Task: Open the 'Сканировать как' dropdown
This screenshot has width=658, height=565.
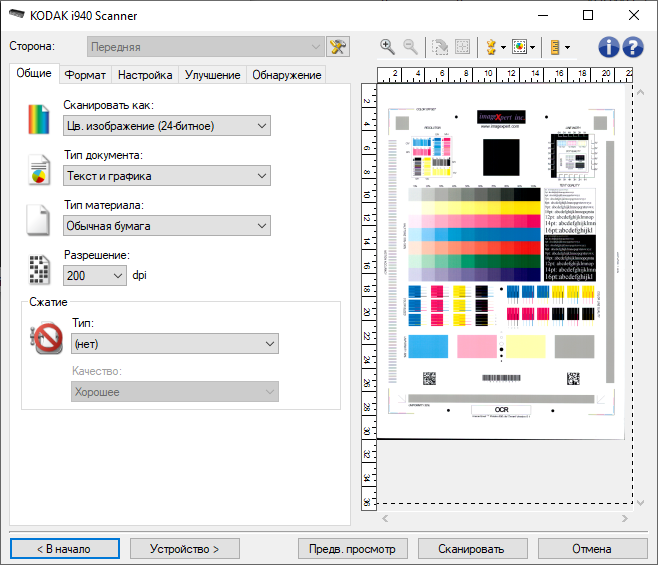Action: (166, 125)
